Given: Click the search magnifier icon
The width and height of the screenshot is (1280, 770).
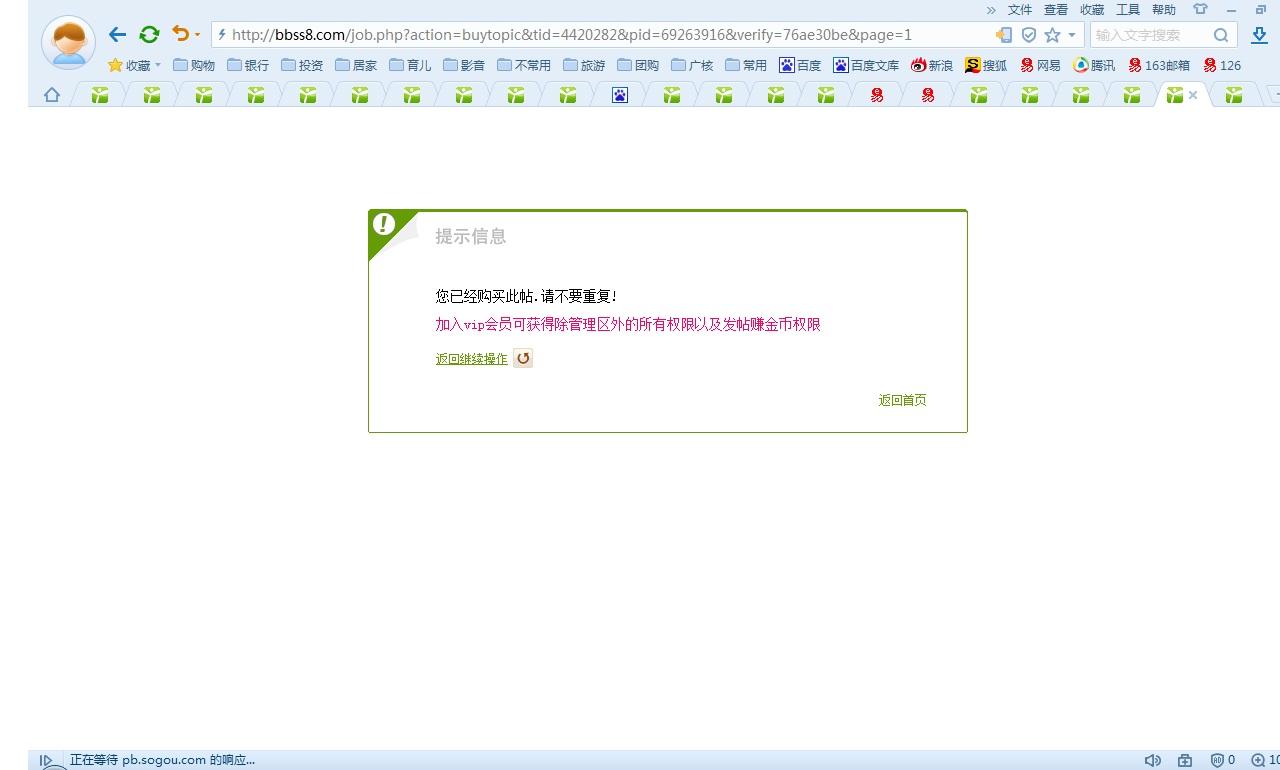Looking at the screenshot, I should pyautogui.click(x=1221, y=35).
